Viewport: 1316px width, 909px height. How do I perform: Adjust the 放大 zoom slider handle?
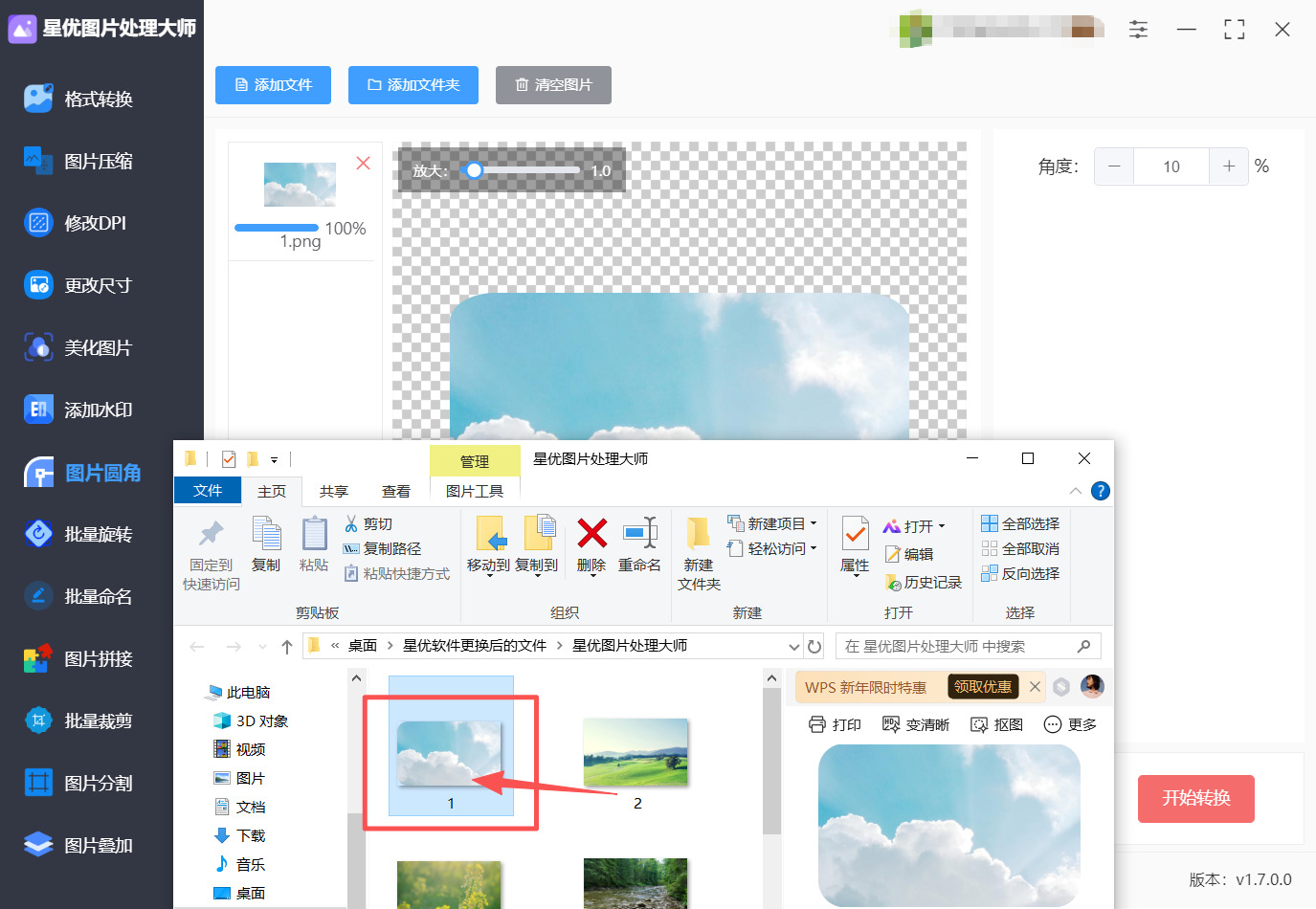click(473, 170)
